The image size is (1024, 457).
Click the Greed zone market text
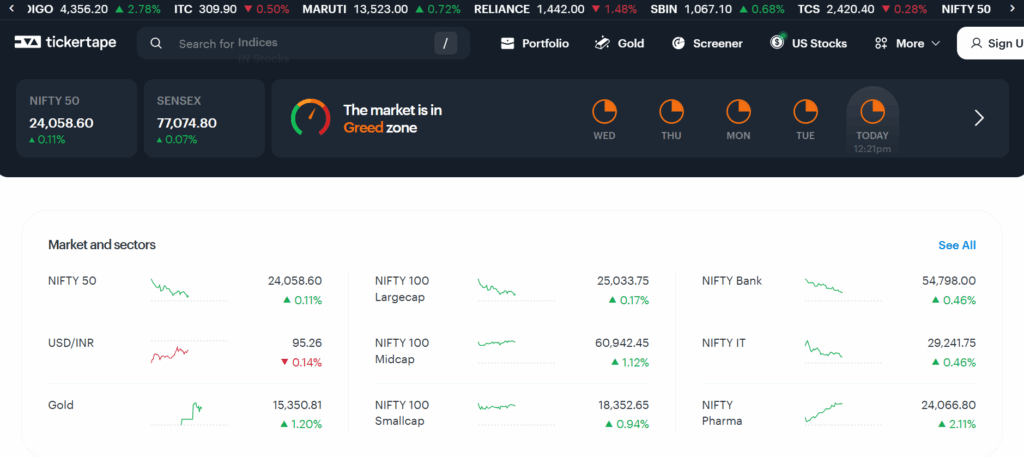point(393,118)
